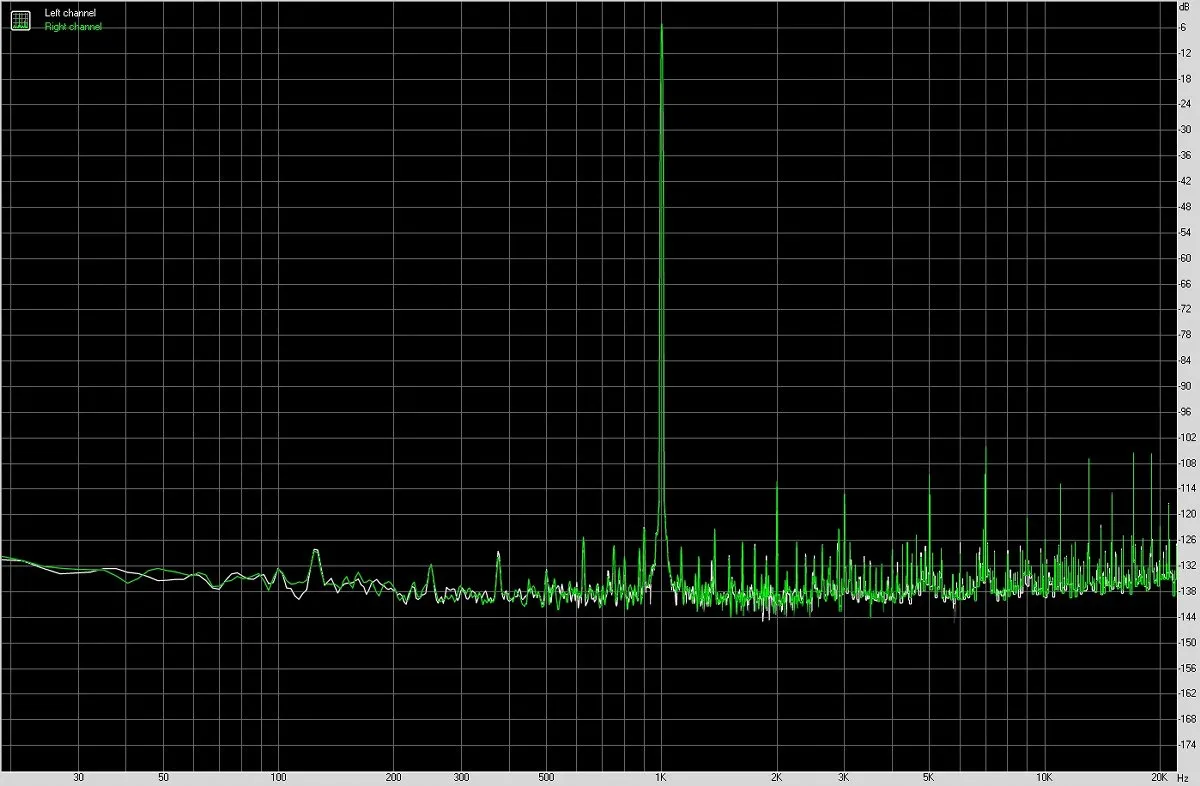Click the spectrum graph icon in the legend

21,20
